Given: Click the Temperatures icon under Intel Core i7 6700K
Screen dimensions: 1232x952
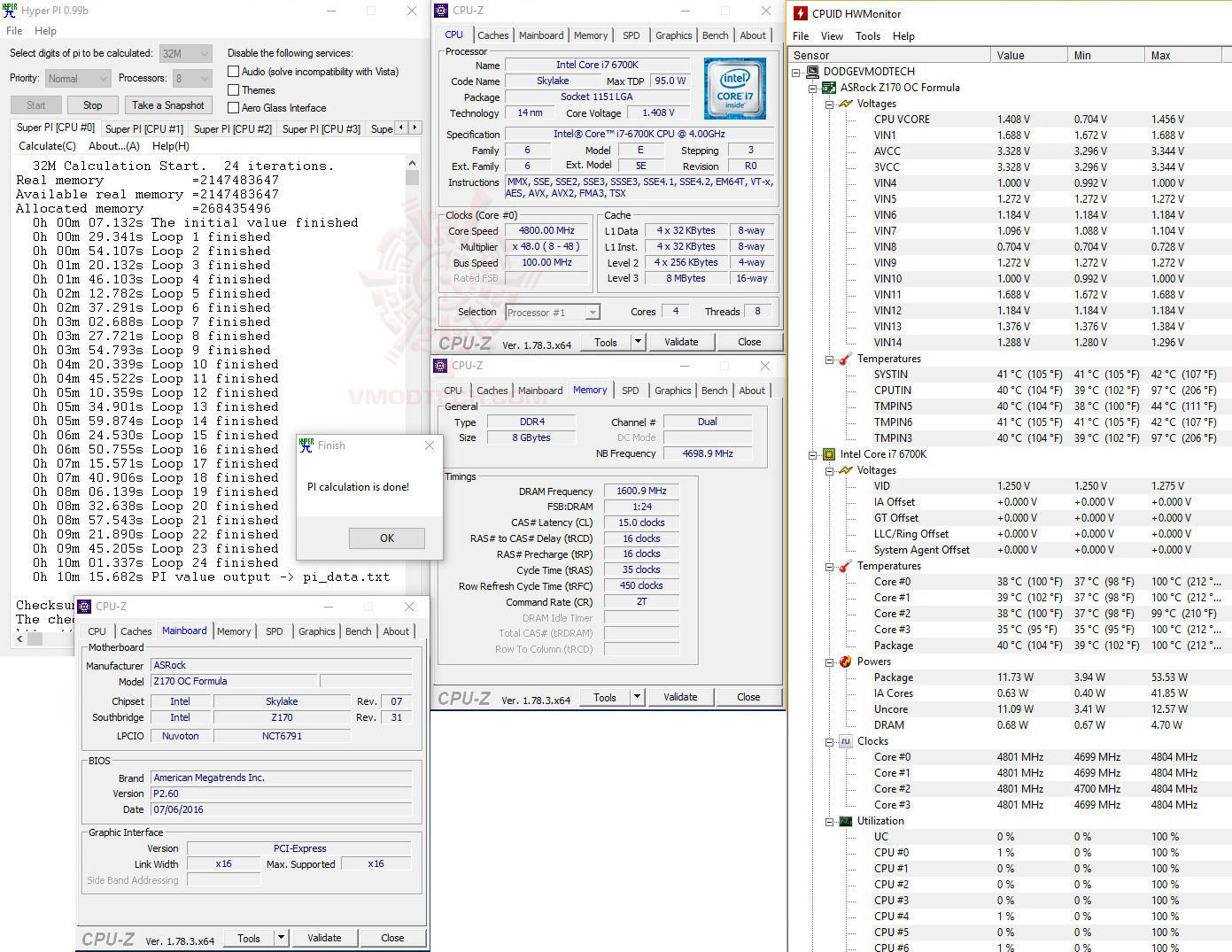Looking at the screenshot, I should point(846,566).
